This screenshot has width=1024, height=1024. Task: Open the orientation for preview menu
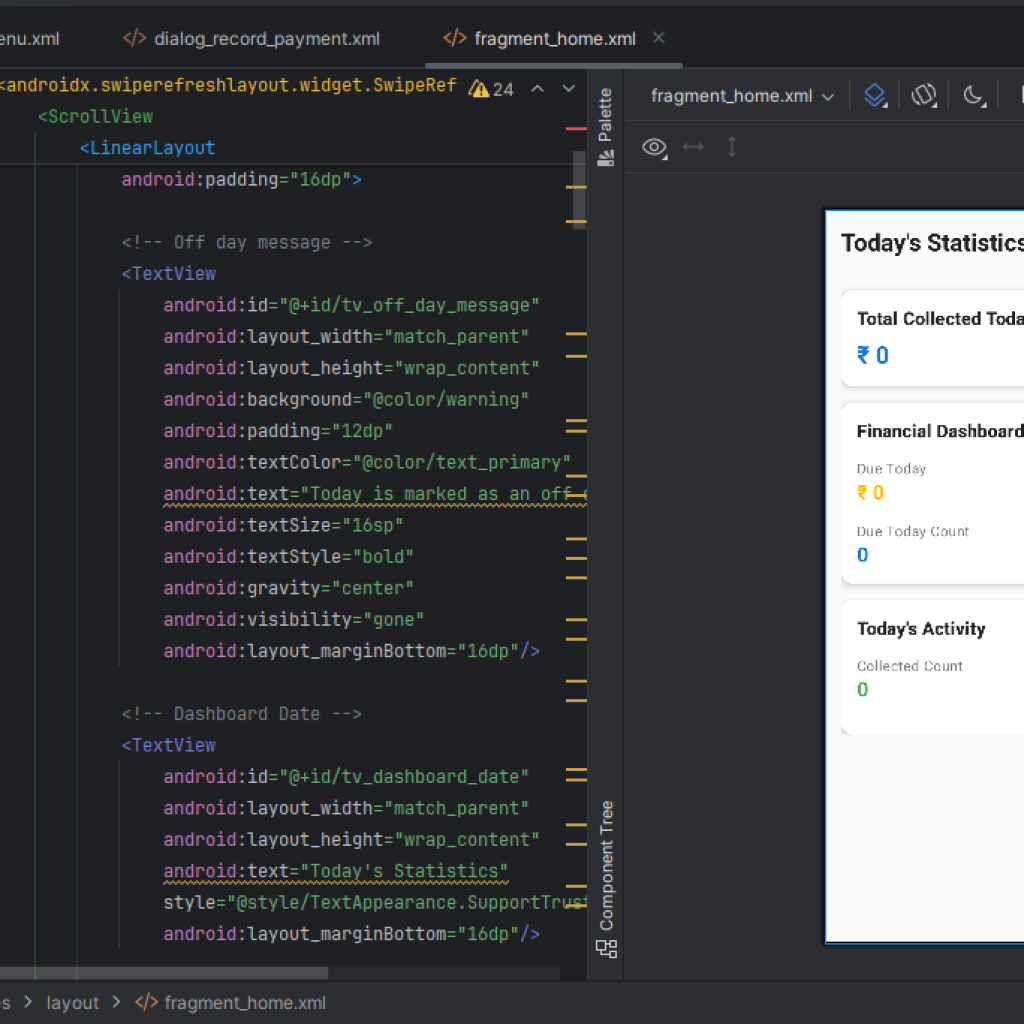point(924,96)
